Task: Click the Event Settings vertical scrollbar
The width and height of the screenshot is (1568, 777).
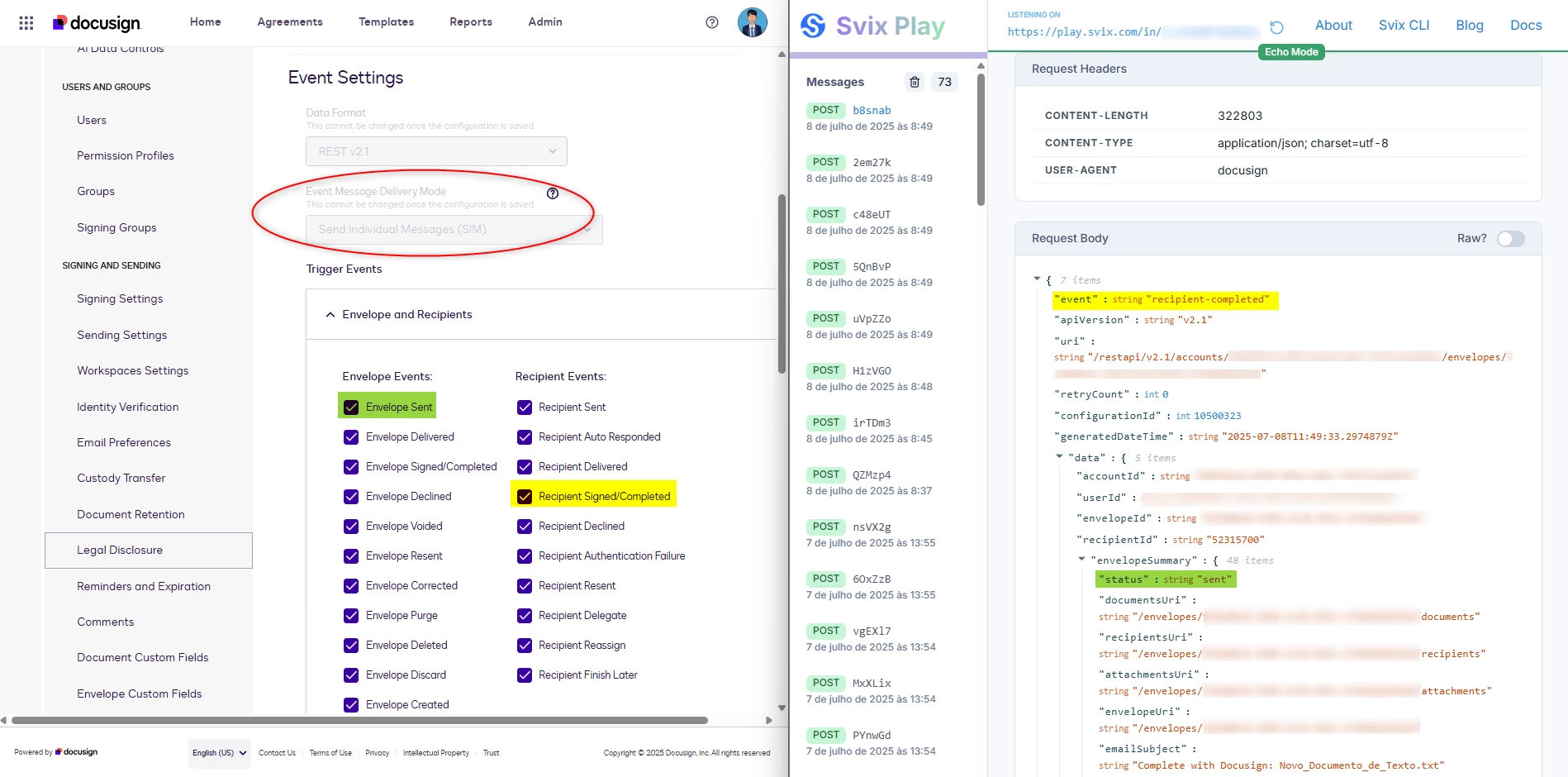Action: 782,284
